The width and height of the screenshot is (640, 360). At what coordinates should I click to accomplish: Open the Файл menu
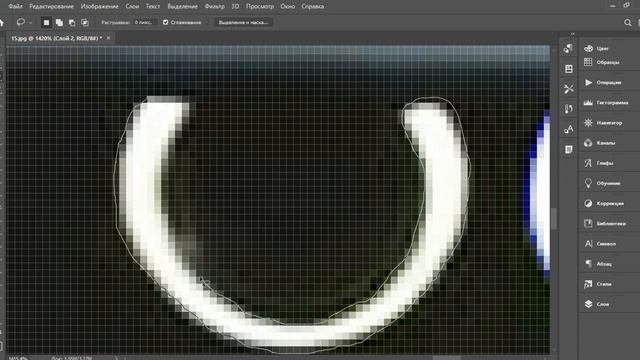(x=16, y=6)
